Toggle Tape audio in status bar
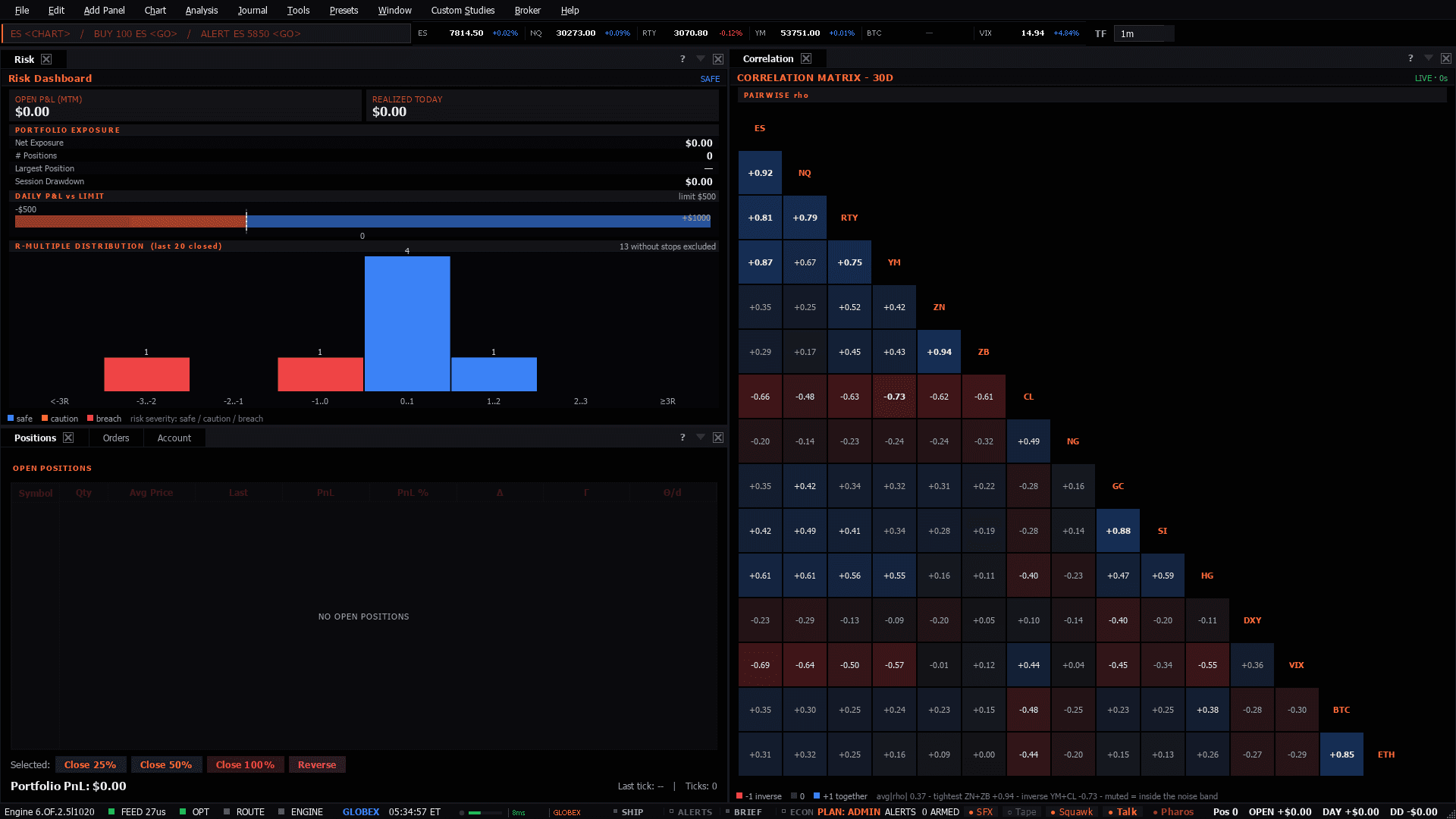This screenshot has width=1456, height=819. [x=1021, y=811]
